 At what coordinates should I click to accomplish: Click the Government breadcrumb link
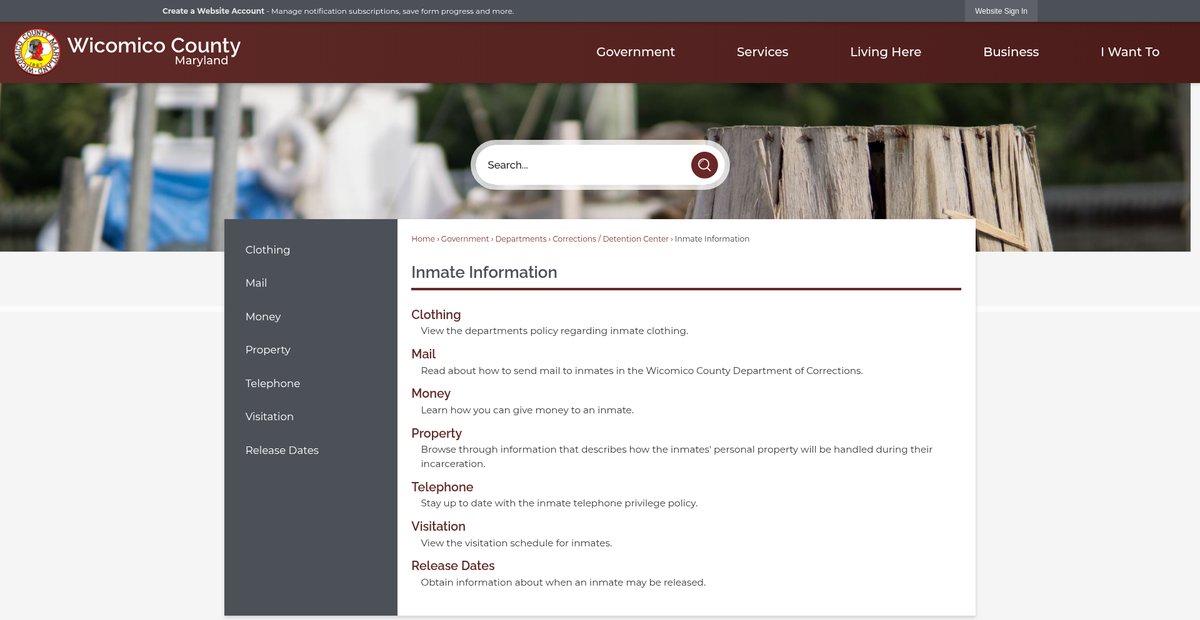[x=465, y=239]
